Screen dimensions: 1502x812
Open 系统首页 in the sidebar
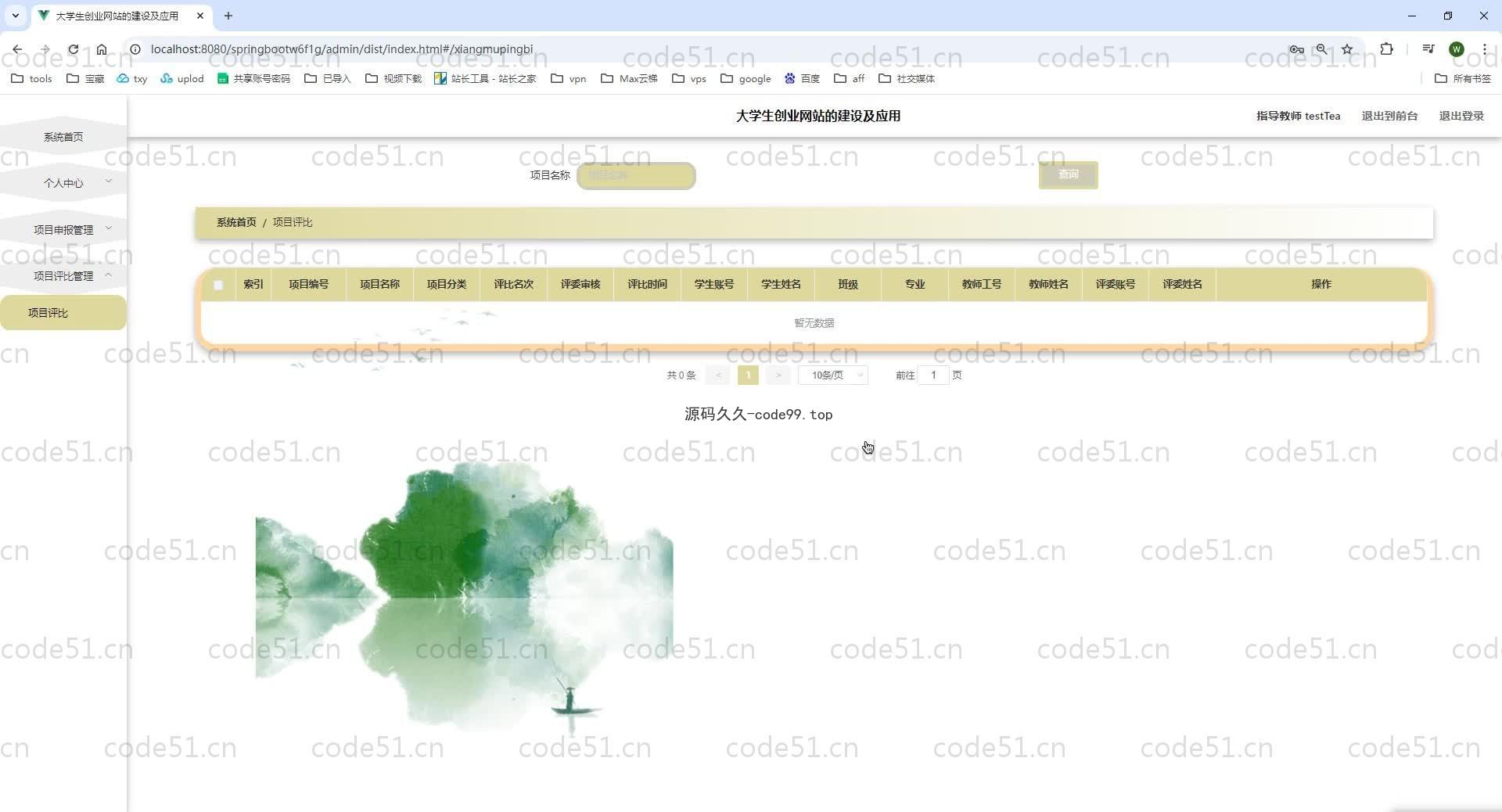pos(63,137)
